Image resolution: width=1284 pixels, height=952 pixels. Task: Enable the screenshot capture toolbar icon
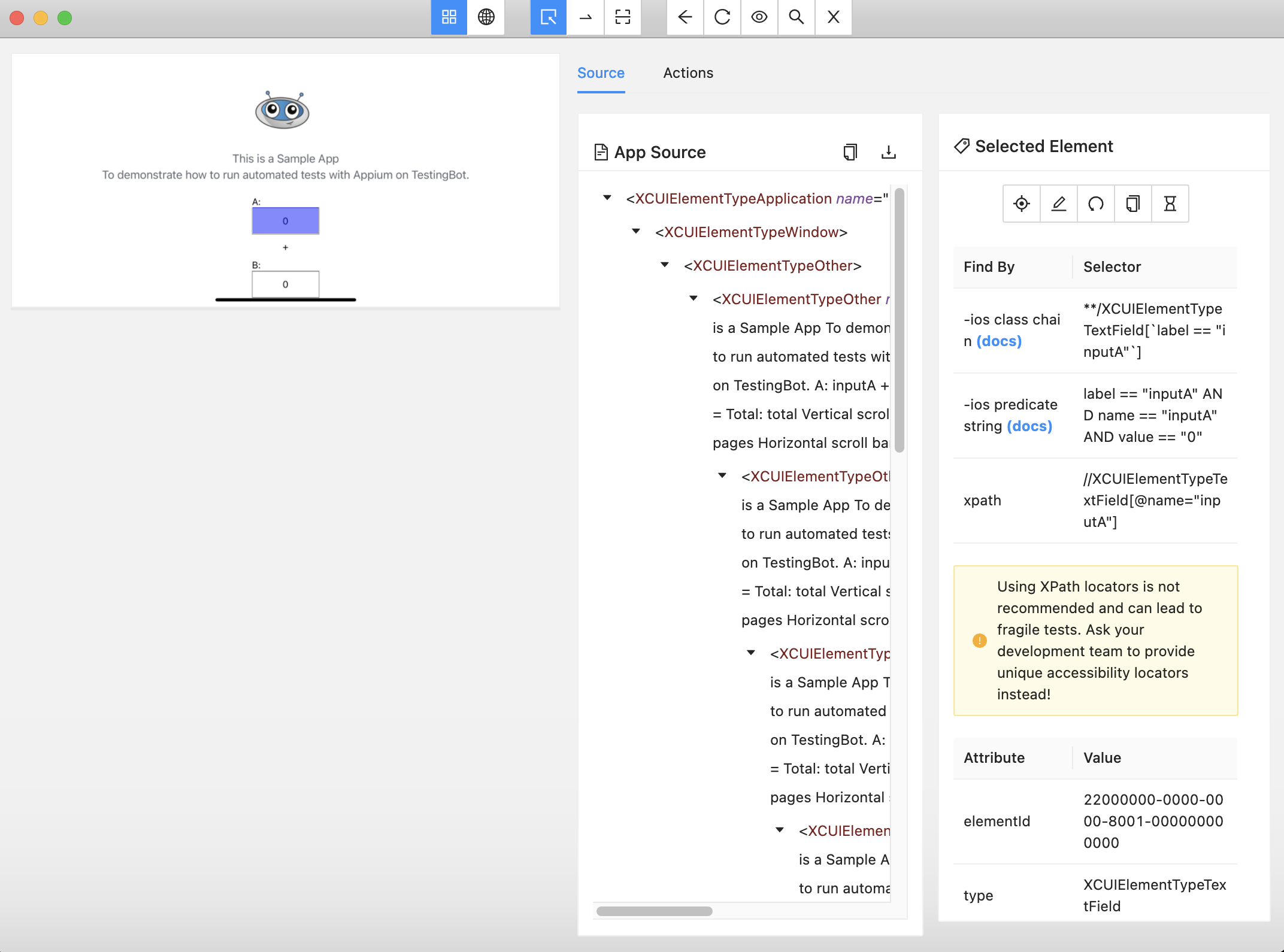(624, 17)
